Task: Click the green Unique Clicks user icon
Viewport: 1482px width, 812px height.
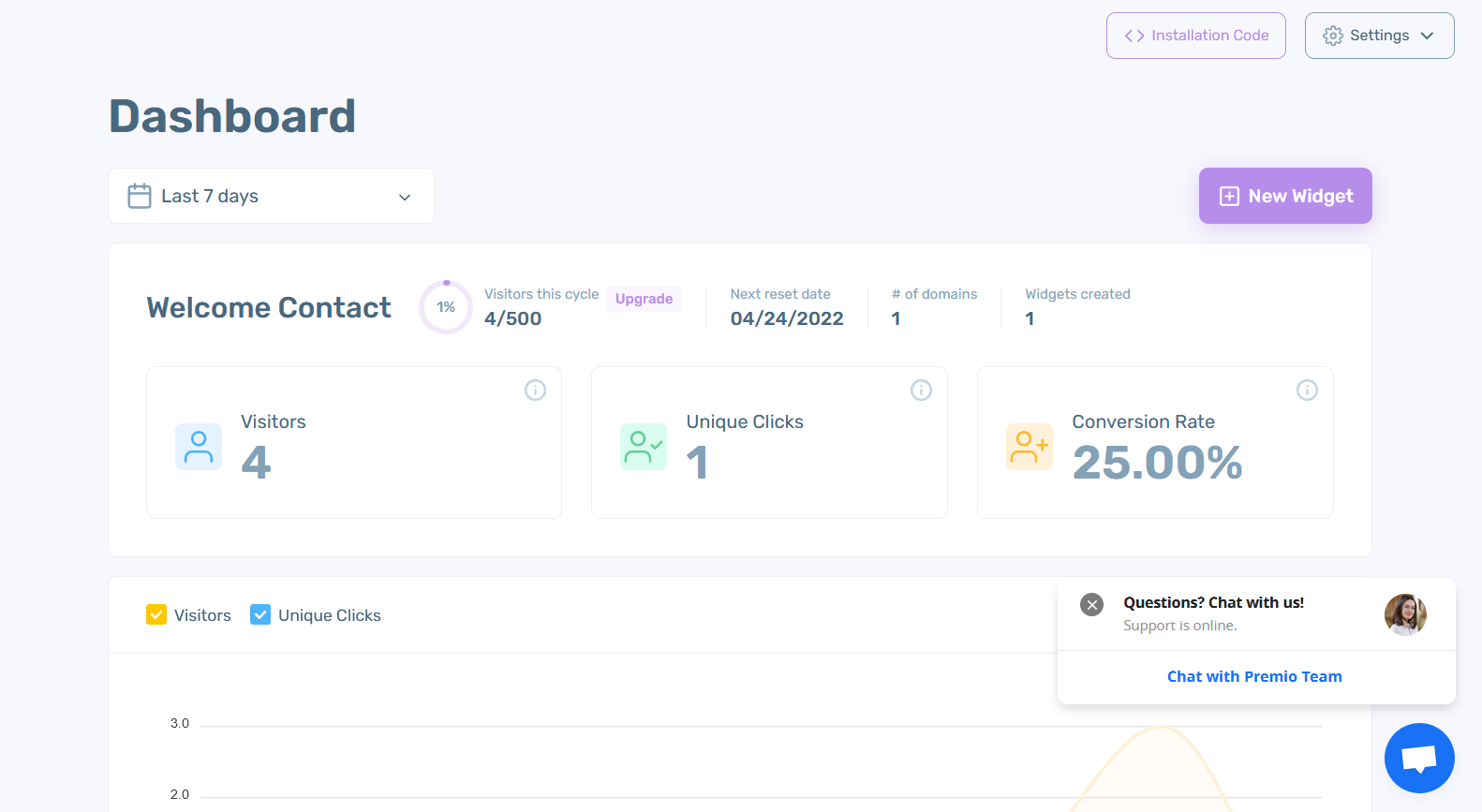Action: (644, 447)
